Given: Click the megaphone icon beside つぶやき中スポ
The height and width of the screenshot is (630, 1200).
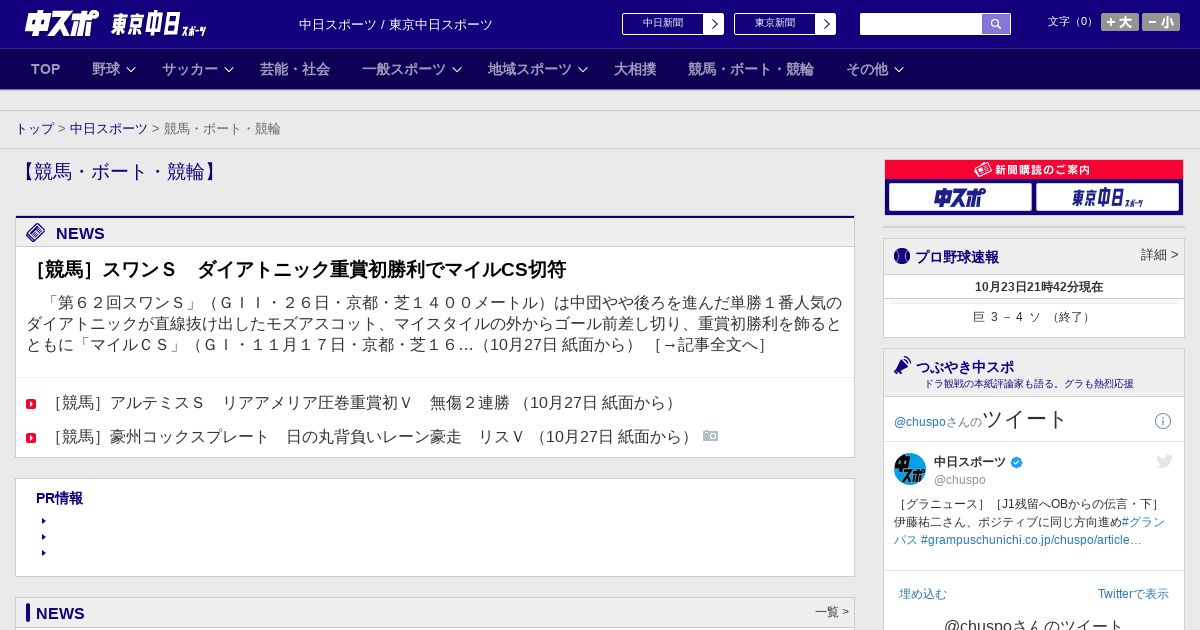Looking at the screenshot, I should tap(903, 365).
